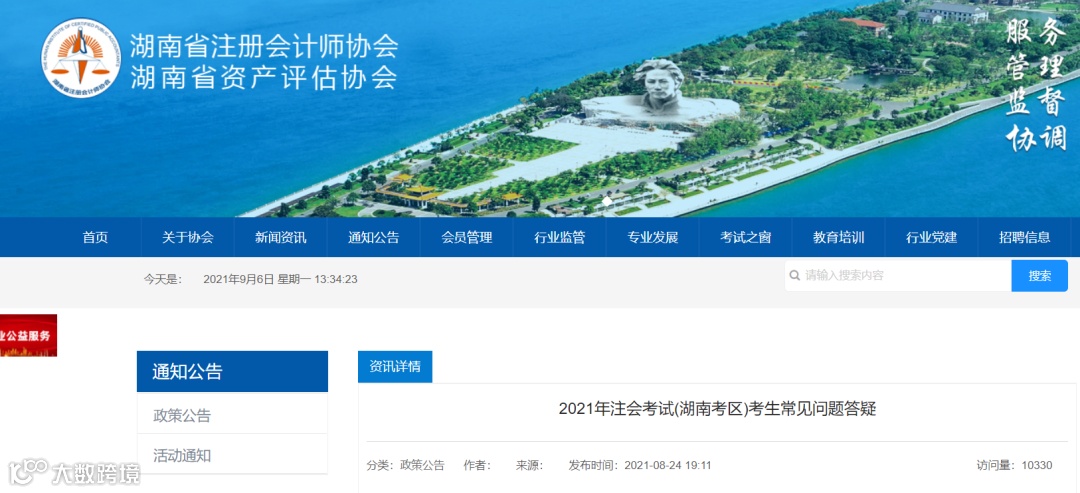Open the 会员管理 navigation menu
Screen dimensions: 1080x493
(467, 238)
